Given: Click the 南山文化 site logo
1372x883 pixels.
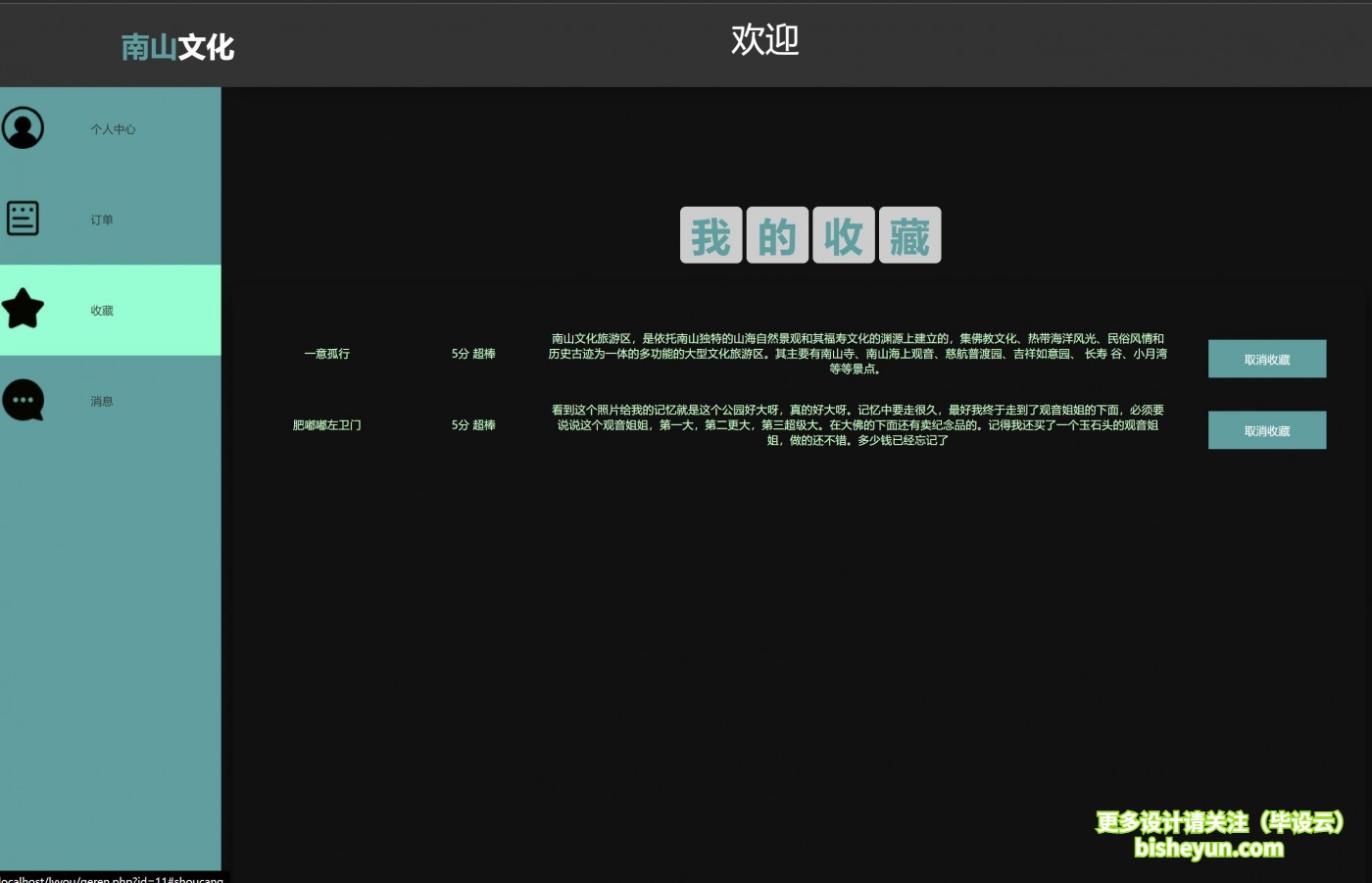Looking at the screenshot, I should click(177, 46).
